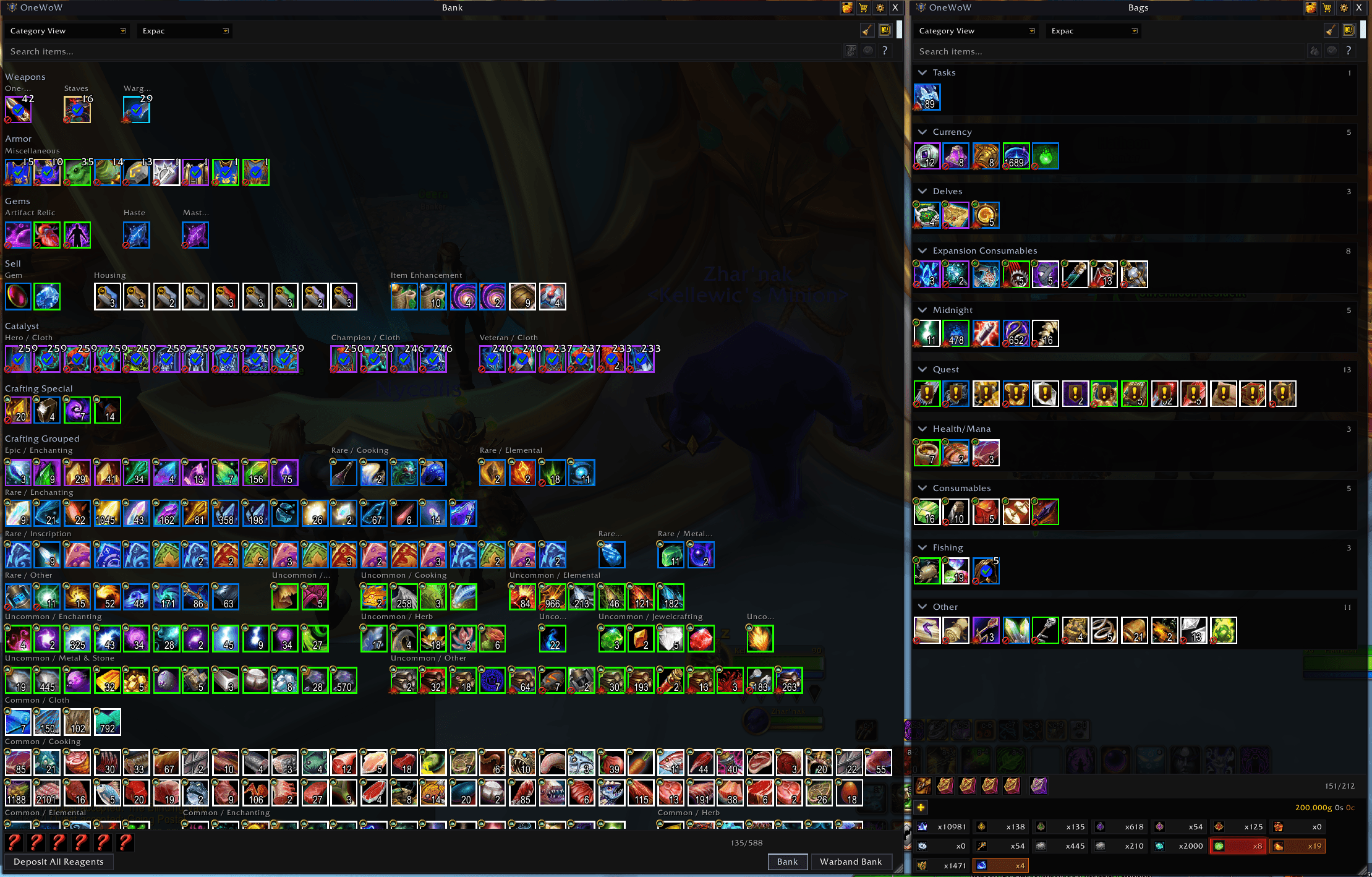Toggle the orange-highlighted x4 tracked currency

coord(1000,865)
